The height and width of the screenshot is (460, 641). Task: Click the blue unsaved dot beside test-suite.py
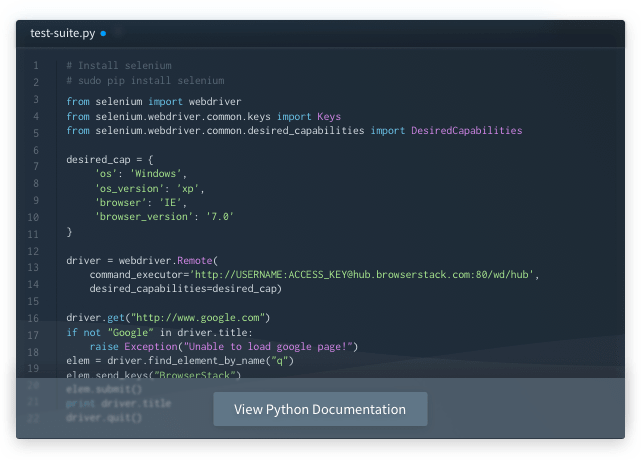click(103, 33)
